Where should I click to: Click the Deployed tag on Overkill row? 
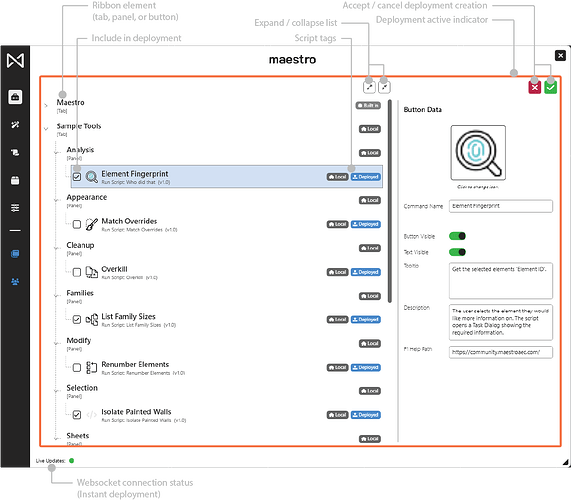point(366,272)
